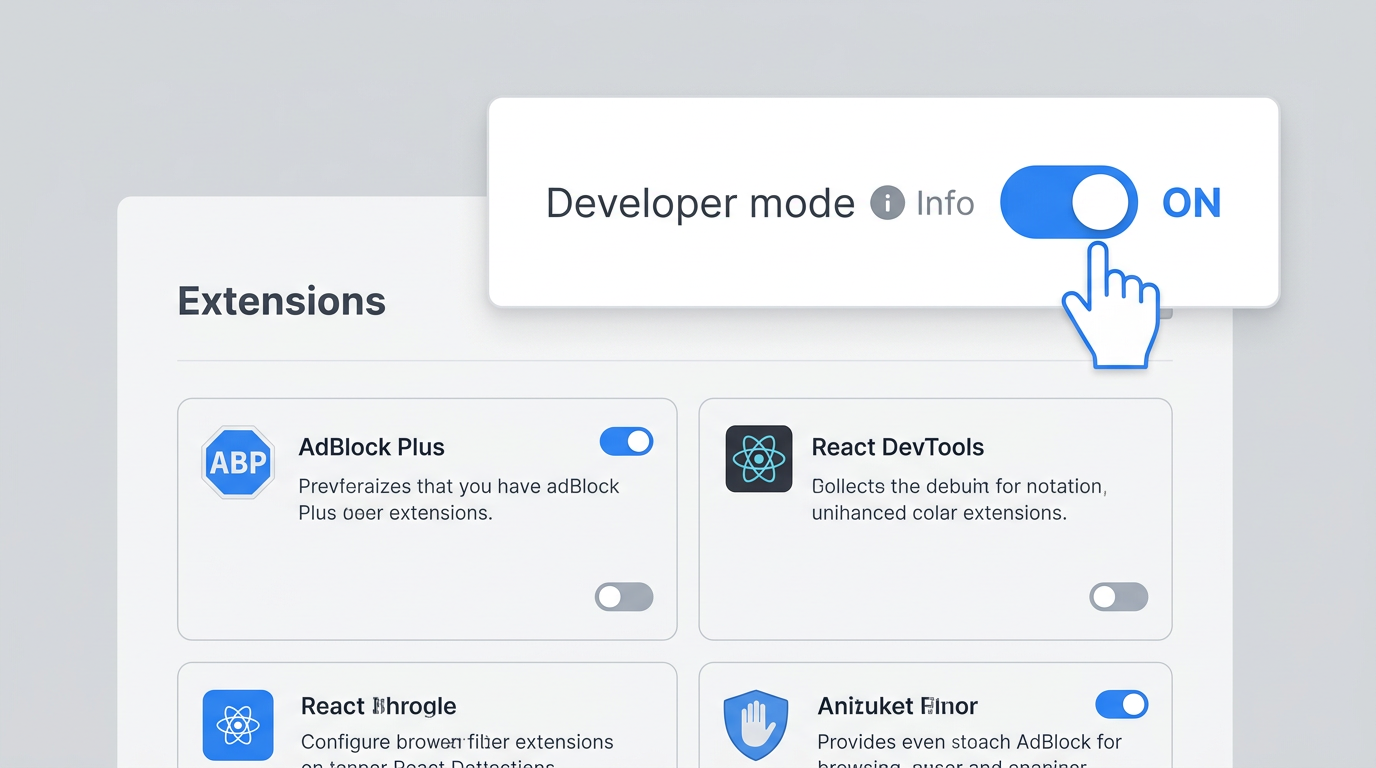Disable the blue AdBlock Plus toggle
This screenshot has width=1376, height=768.
pyautogui.click(x=626, y=441)
